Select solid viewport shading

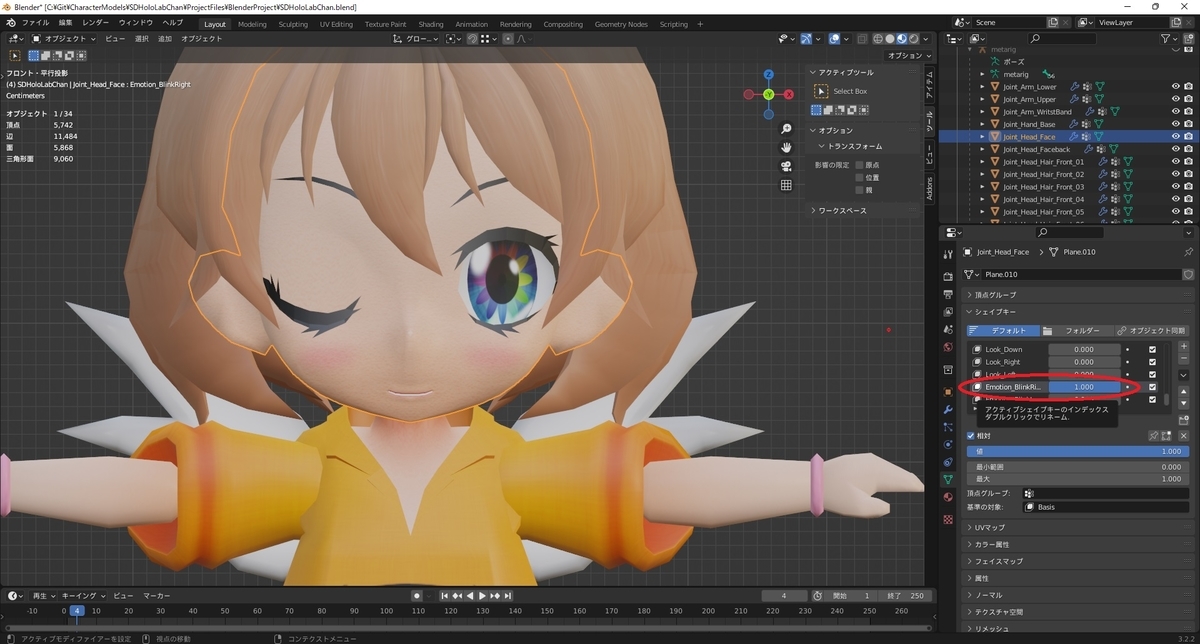pos(891,39)
